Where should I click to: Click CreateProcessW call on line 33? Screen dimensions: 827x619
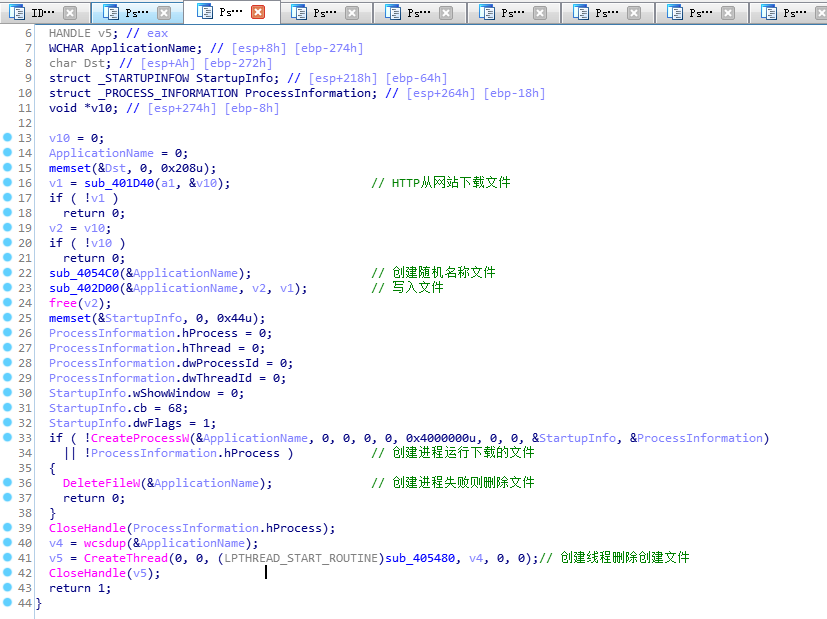140,438
